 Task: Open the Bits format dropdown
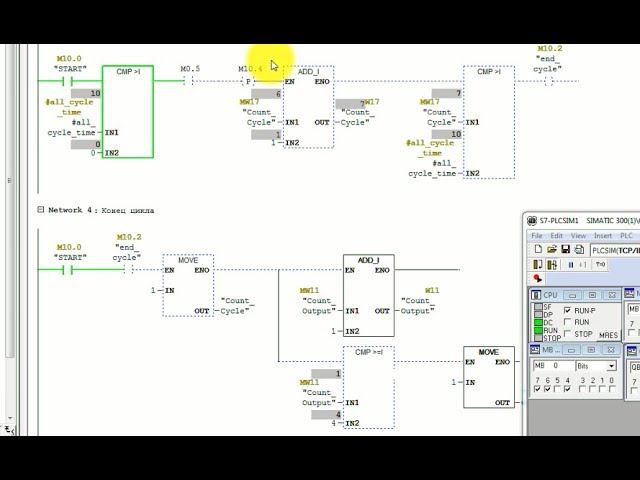point(611,366)
